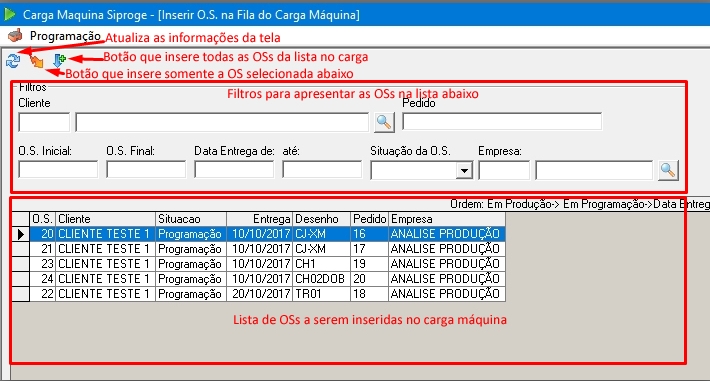Image resolution: width=710 pixels, height=381 pixels.
Task: Click the O.S. Inicial input field
Action: 58,170
